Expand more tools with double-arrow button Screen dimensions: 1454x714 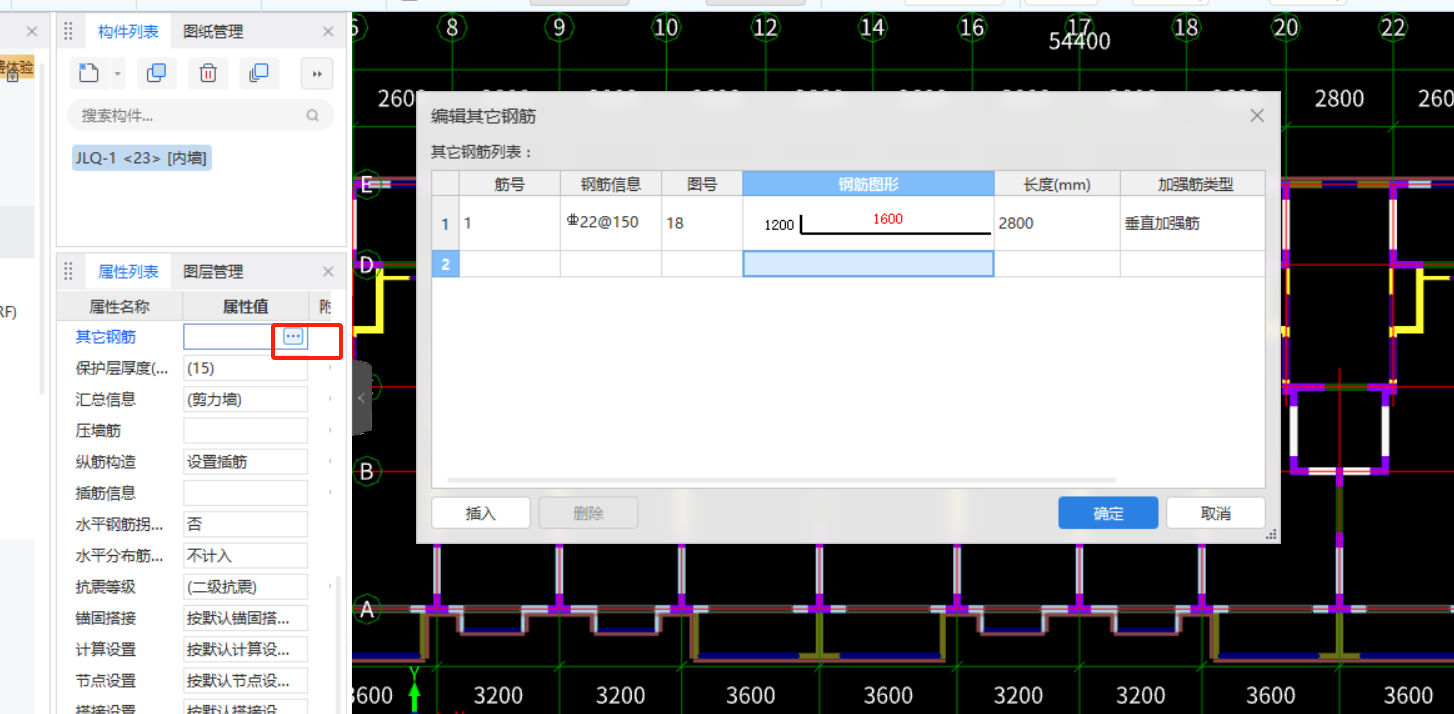click(317, 73)
